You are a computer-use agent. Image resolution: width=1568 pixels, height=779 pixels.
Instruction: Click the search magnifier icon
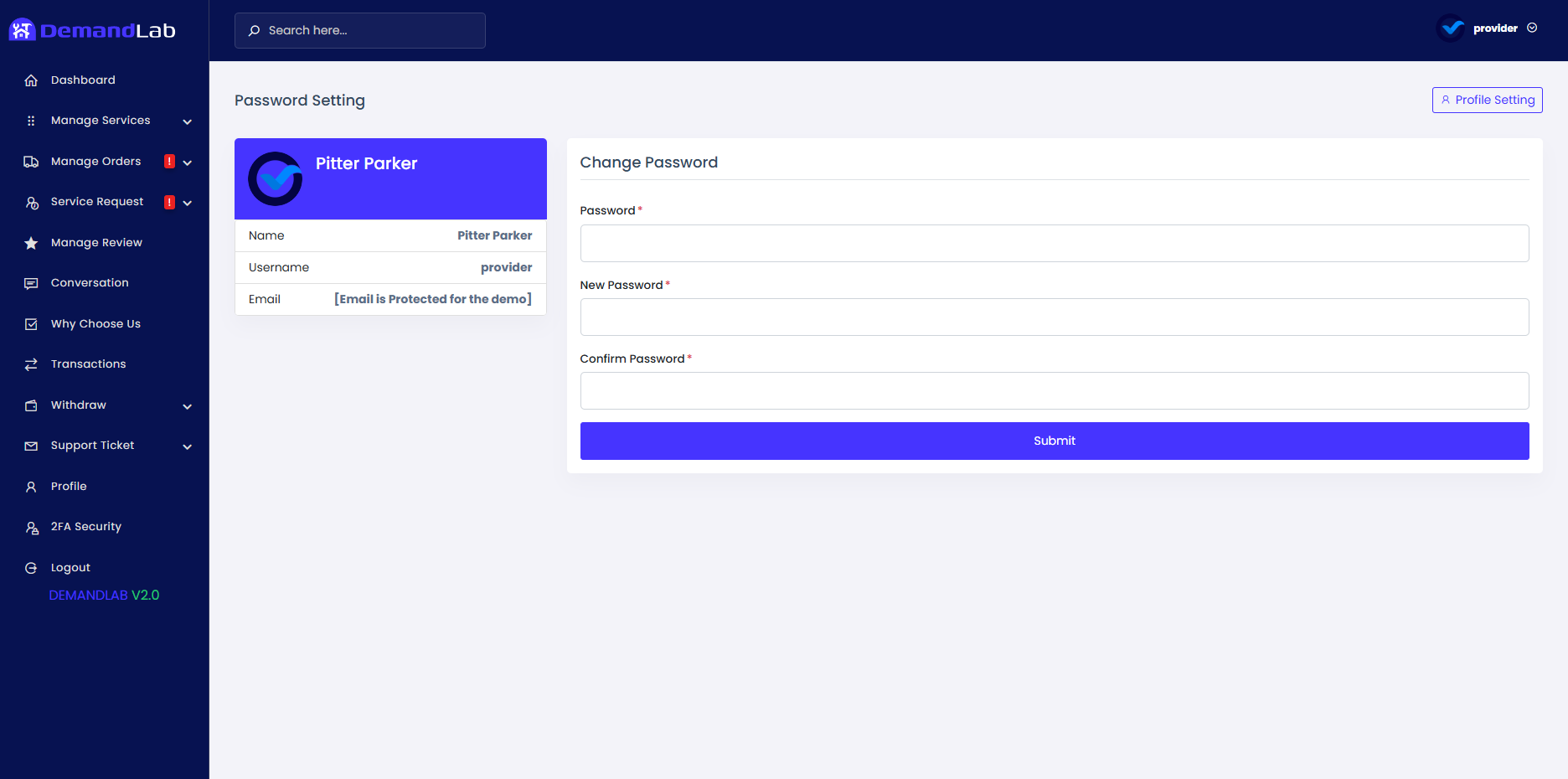point(254,30)
